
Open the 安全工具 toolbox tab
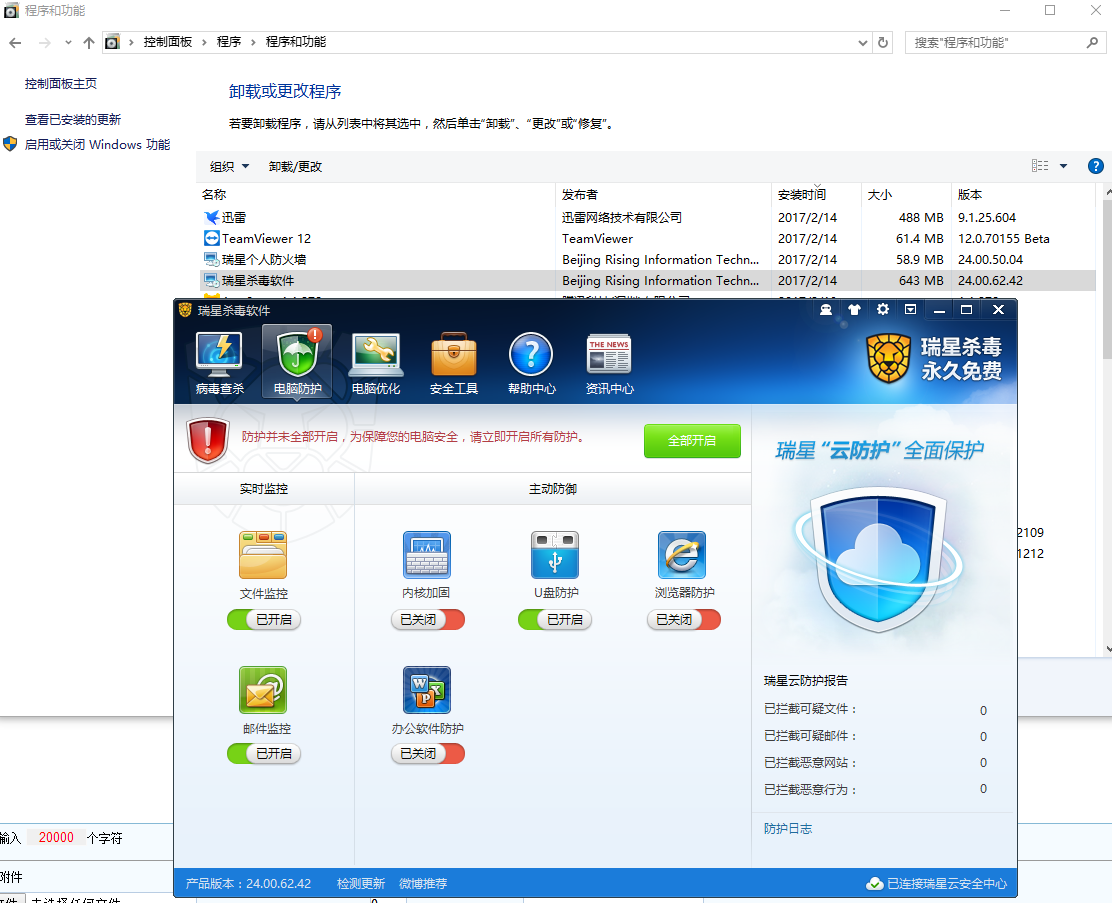coord(454,363)
